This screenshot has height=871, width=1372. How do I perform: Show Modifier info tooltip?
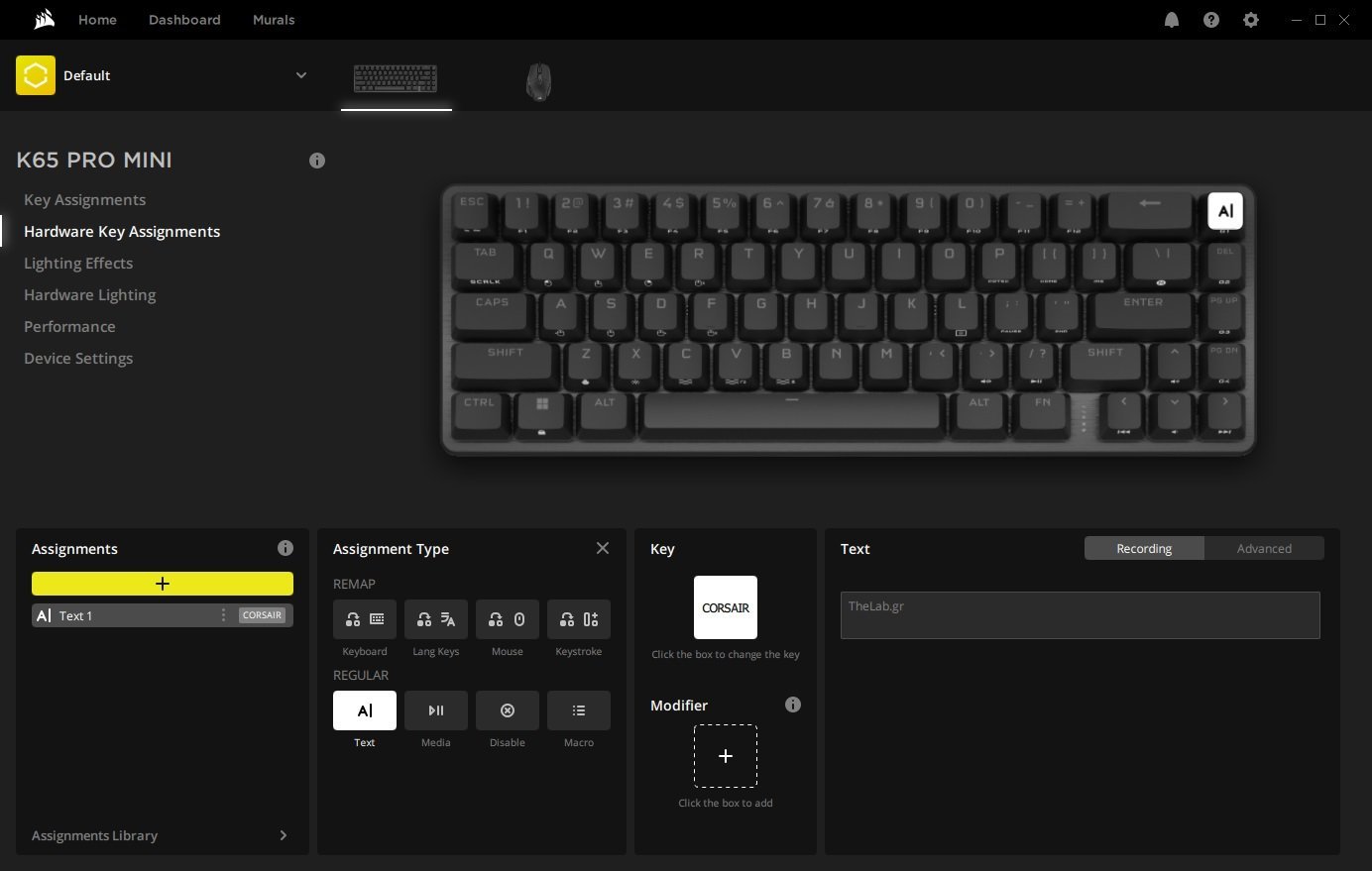[793, 705]
